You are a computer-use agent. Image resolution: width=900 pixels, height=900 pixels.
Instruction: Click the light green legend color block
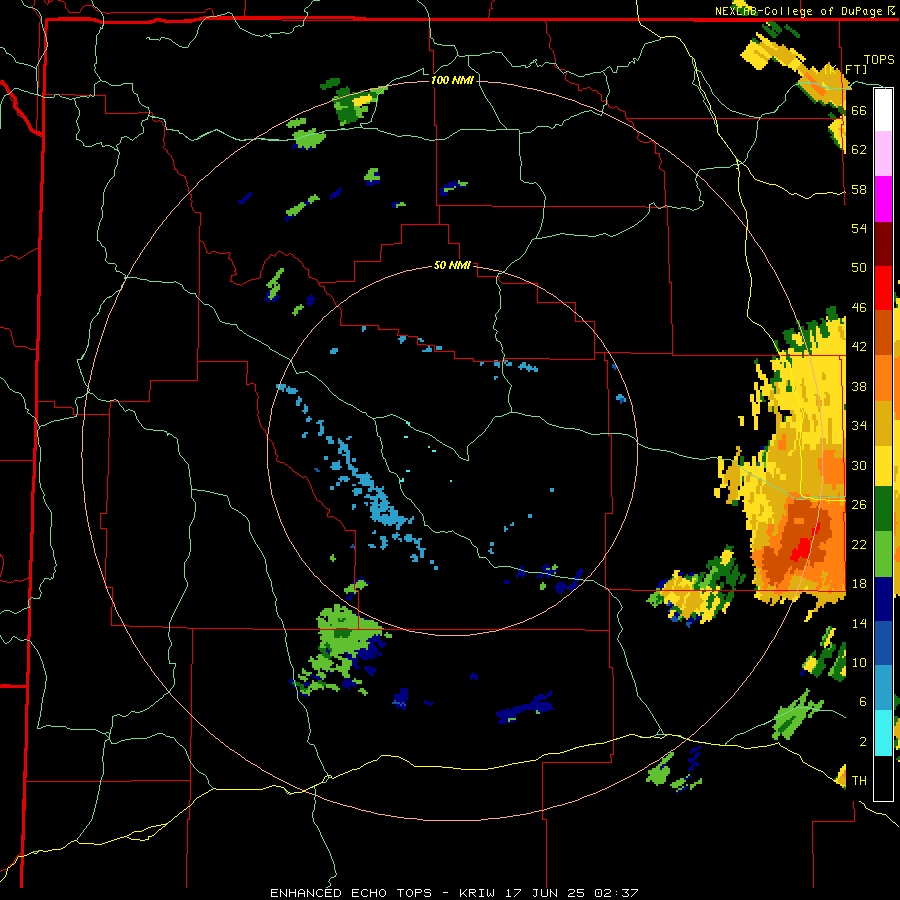pyautogui.click(x=883, y=554)
